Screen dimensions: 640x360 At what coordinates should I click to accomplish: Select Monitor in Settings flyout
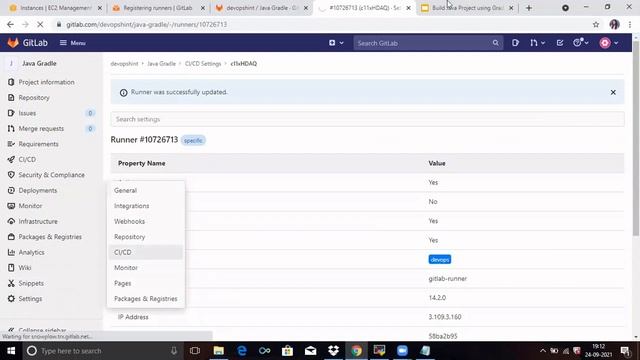[146, 268]
